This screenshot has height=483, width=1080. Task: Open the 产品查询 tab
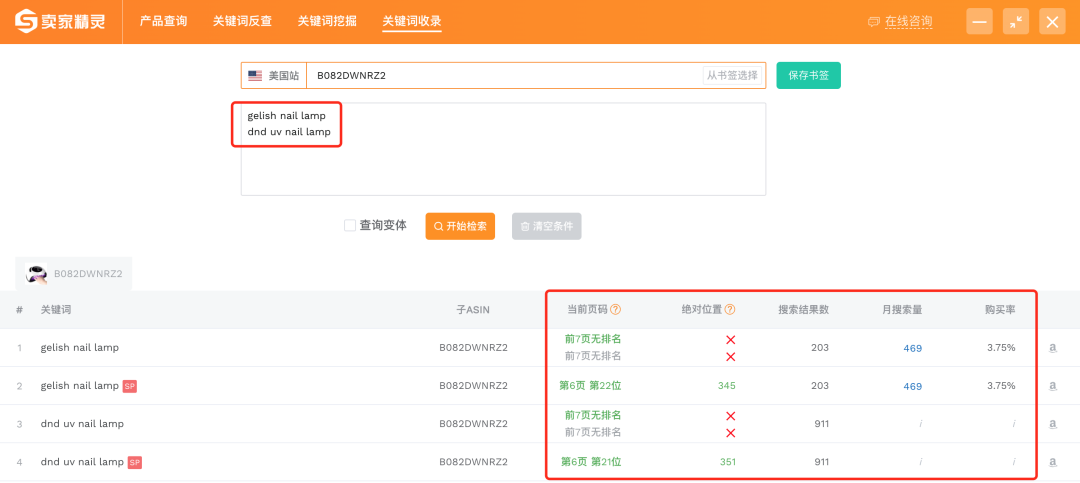point(163,21)
